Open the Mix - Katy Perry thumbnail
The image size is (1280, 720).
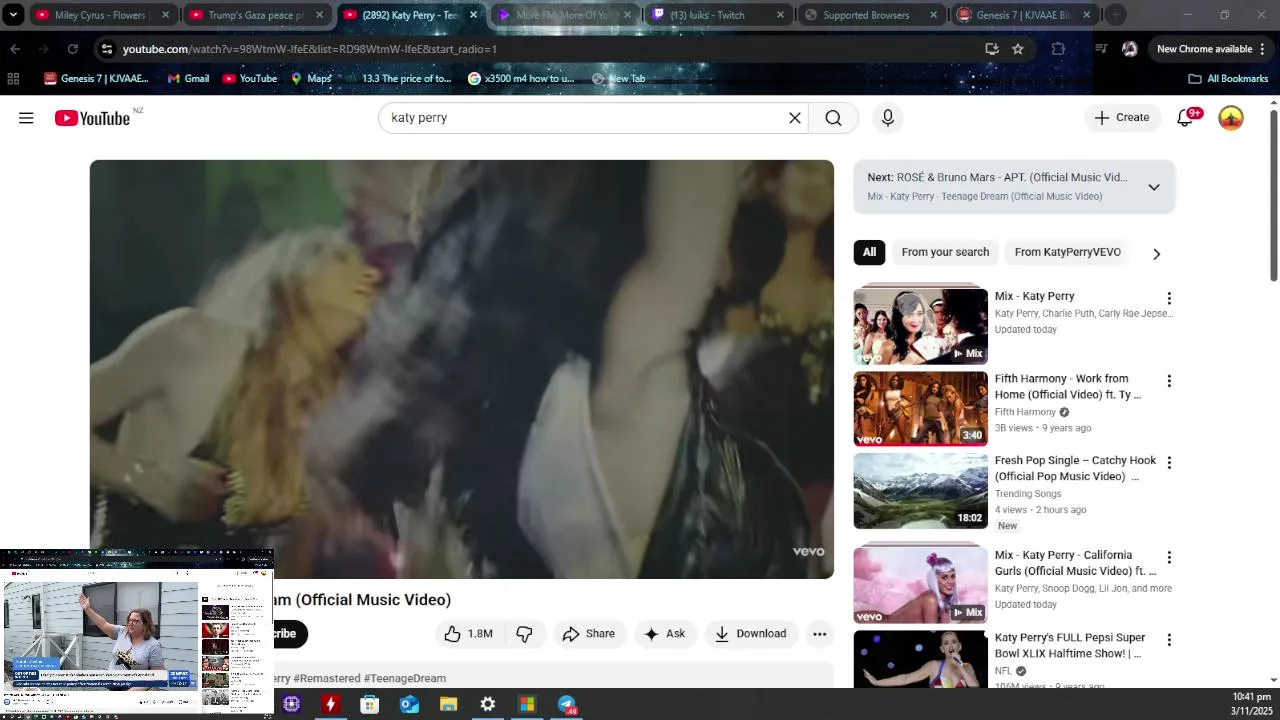[920, 326]
